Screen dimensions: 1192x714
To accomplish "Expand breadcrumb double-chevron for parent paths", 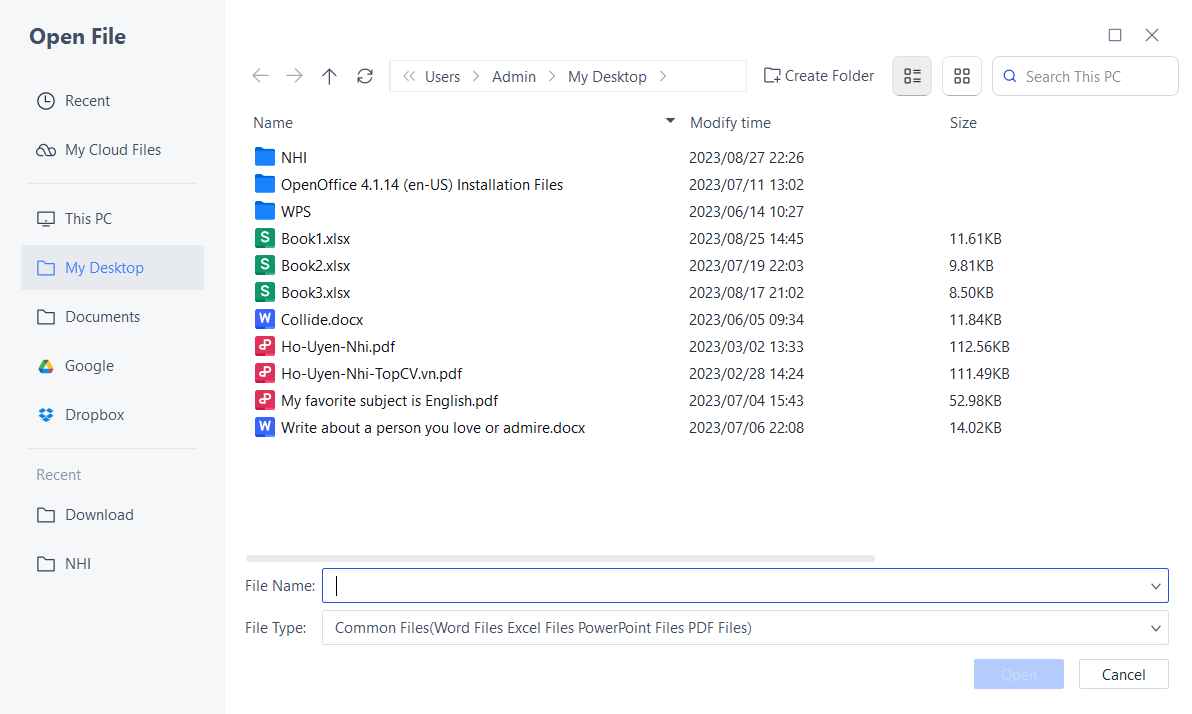I will 409,76.
